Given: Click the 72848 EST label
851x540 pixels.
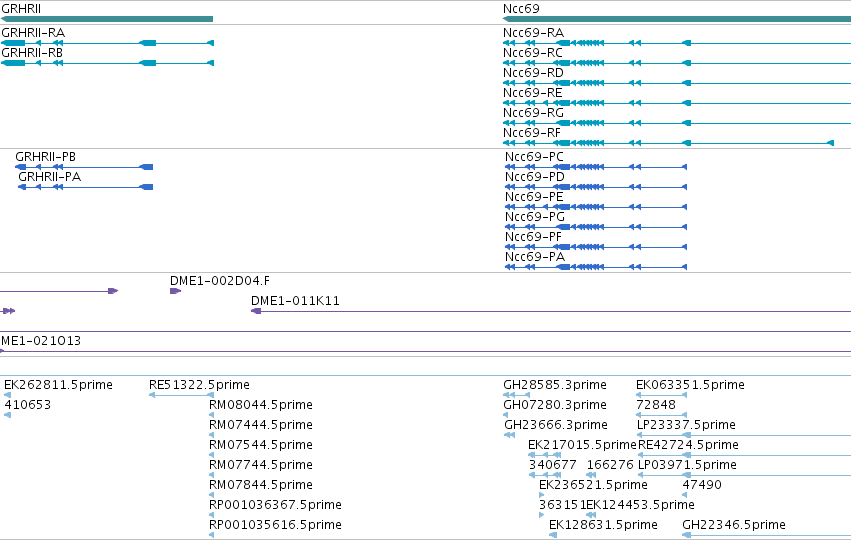Looking at the screenshot, I should [656, 405].
